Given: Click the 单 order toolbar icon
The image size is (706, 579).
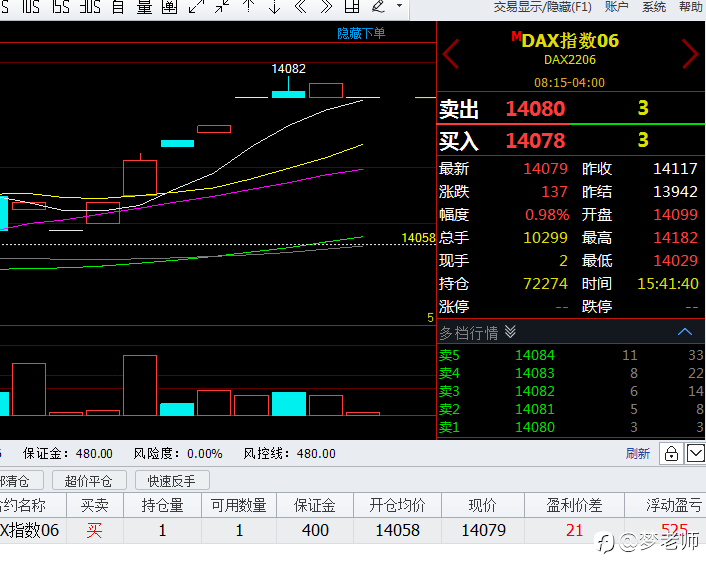Looking at the screenshot, I should point(169,7).
